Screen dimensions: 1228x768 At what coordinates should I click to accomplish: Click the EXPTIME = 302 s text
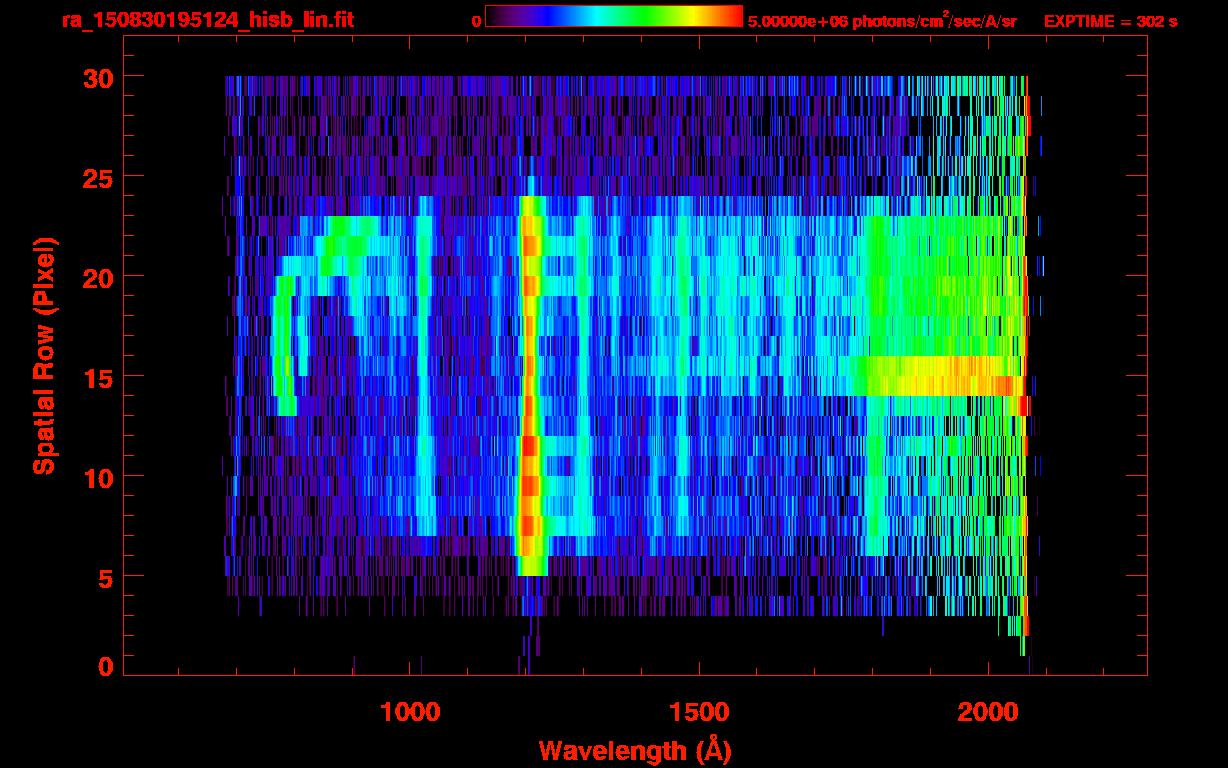1110,21
